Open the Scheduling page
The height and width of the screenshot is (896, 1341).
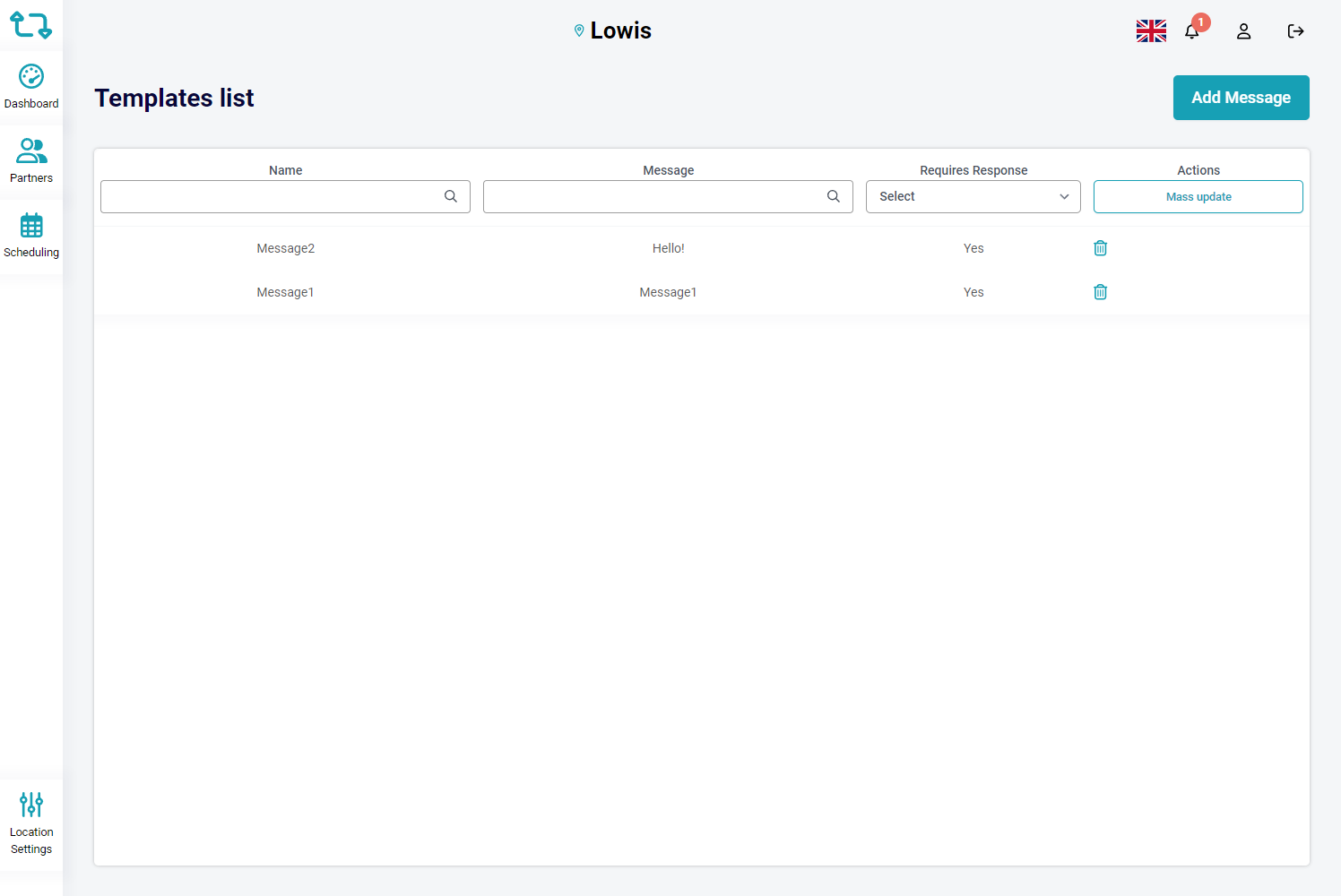[x=31, y=236]
